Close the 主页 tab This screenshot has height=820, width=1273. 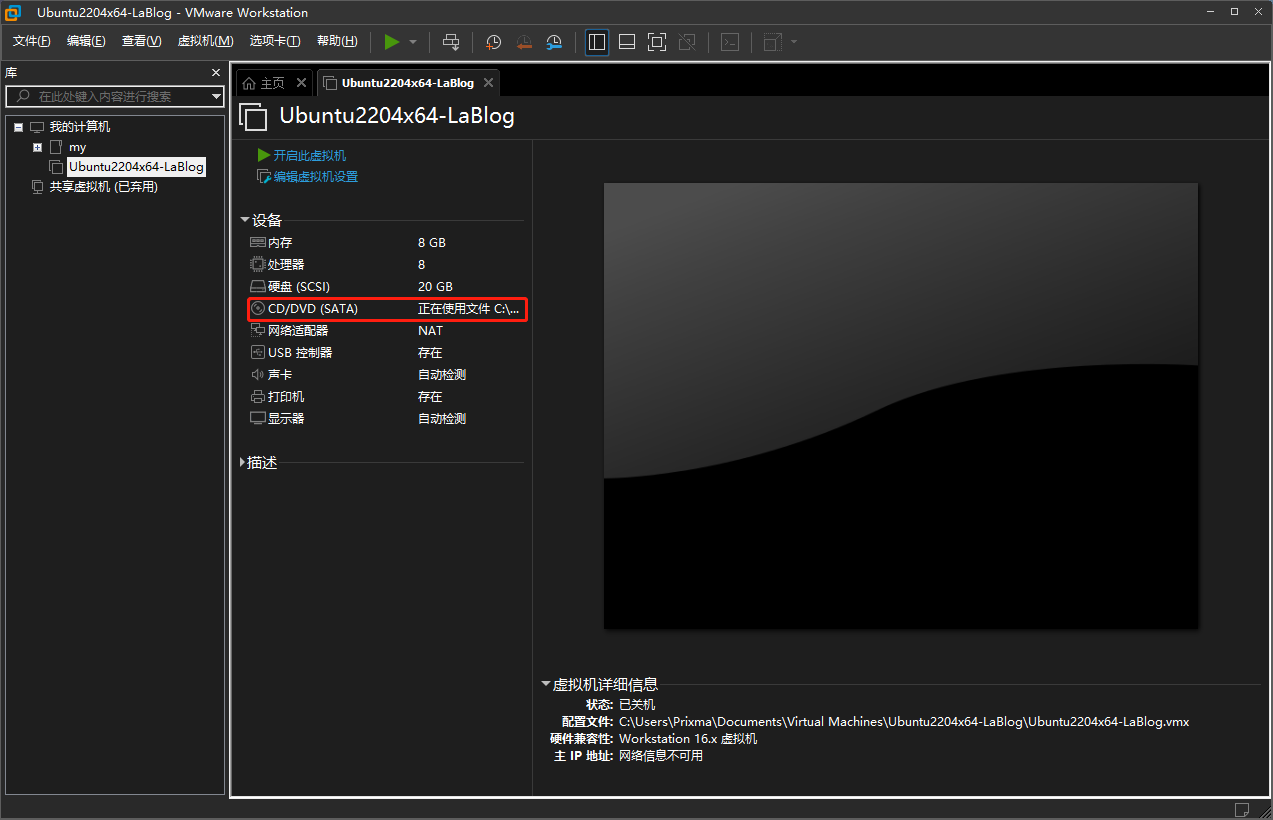coord(301,83)
